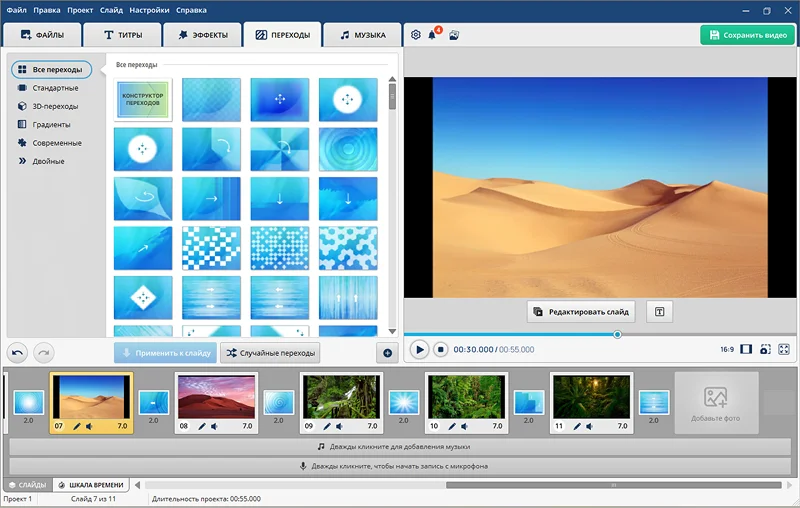Open the text tool button beside Редактировать слайд
Image resolution: width=800 pixels, height=508 pixels.
659,312
